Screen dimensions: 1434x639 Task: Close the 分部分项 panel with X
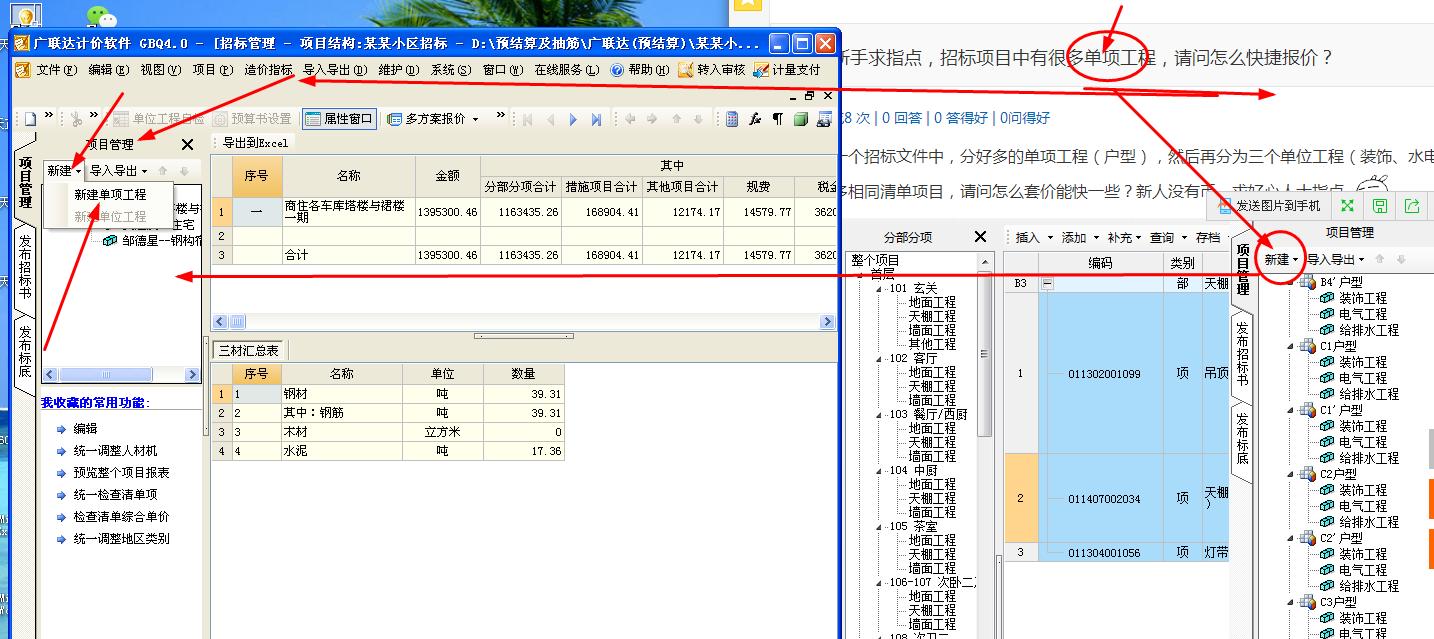[980, 237]
